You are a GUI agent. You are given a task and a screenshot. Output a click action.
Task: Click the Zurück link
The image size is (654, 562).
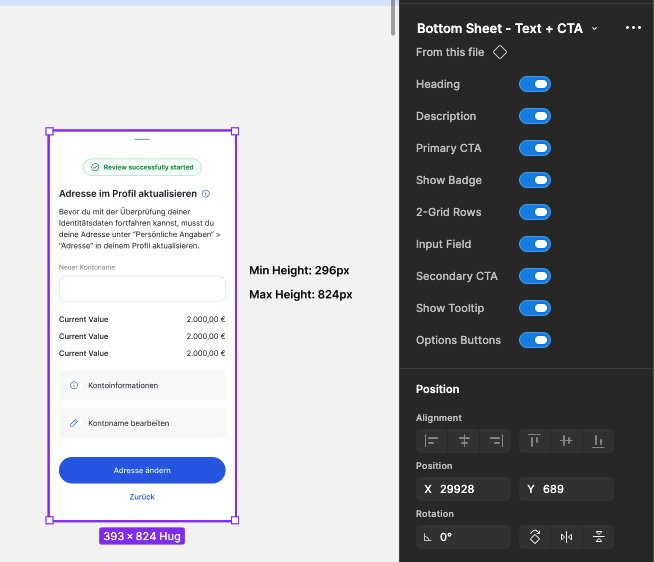point(142,496)
